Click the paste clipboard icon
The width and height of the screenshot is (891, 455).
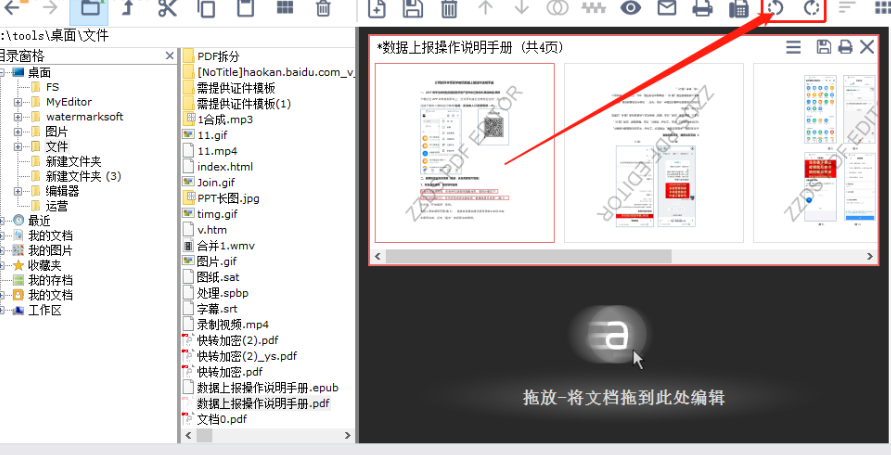tap(245, 8)
